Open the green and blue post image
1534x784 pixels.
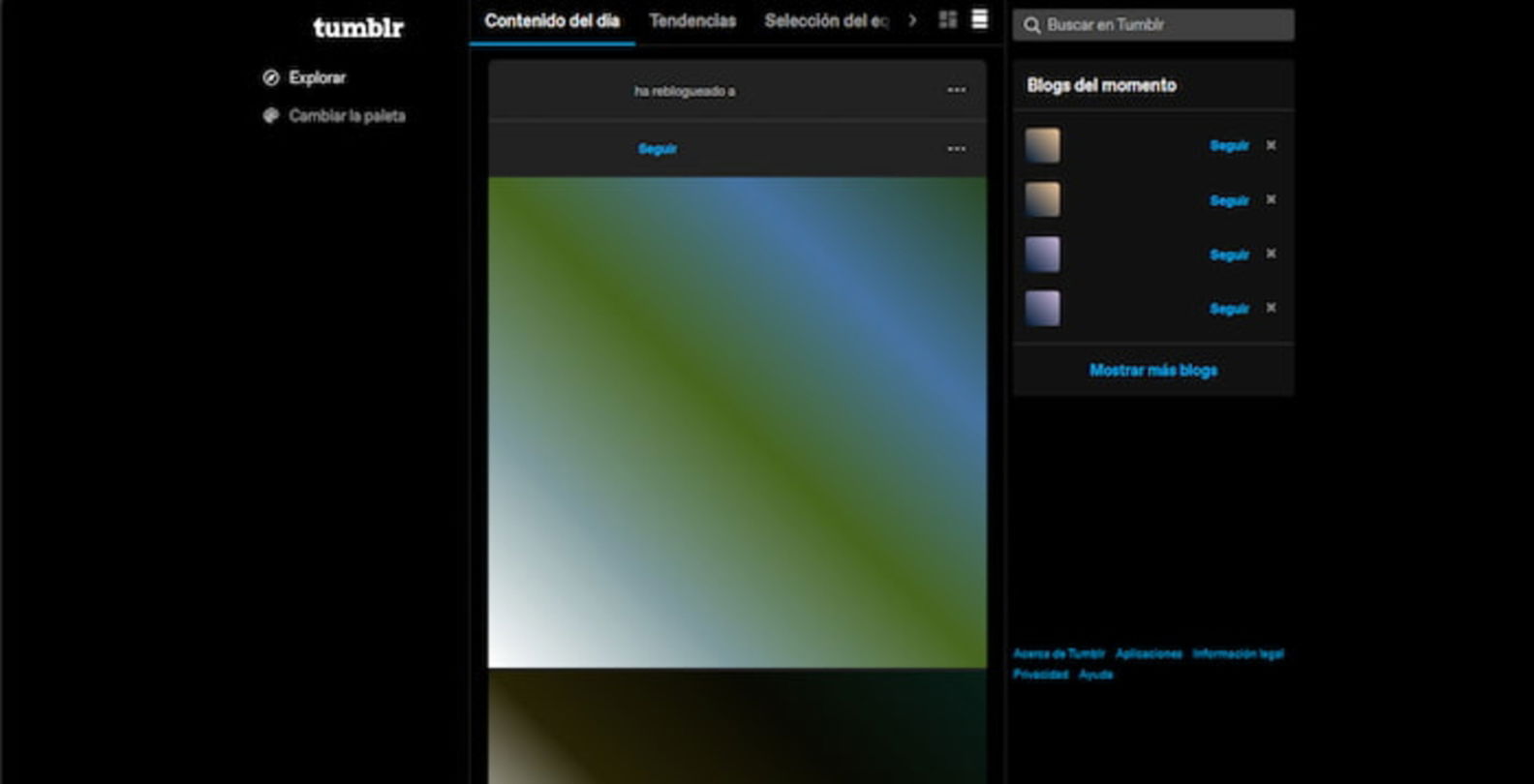(737, 422)
